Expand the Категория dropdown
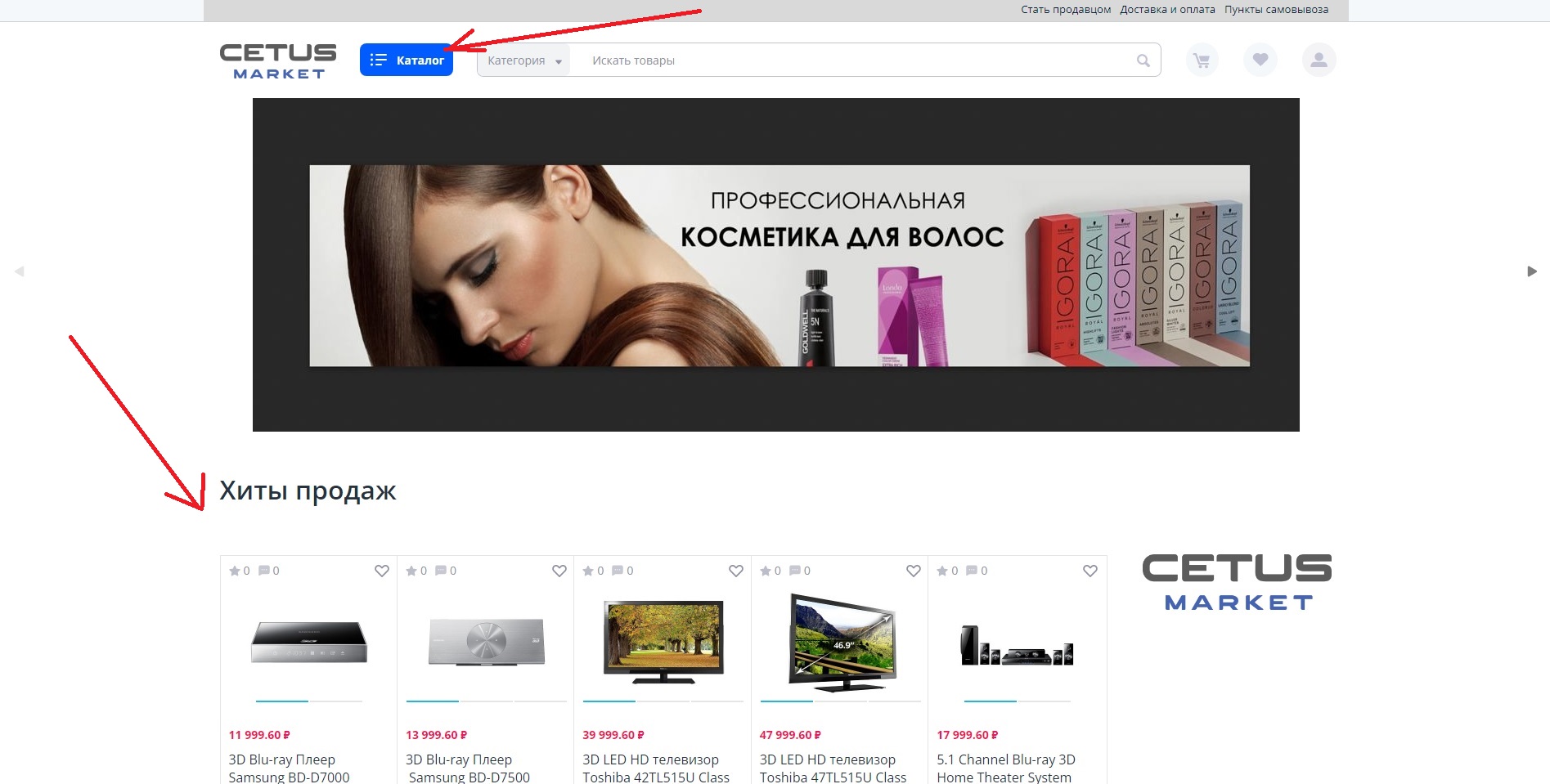 (523, 60)
